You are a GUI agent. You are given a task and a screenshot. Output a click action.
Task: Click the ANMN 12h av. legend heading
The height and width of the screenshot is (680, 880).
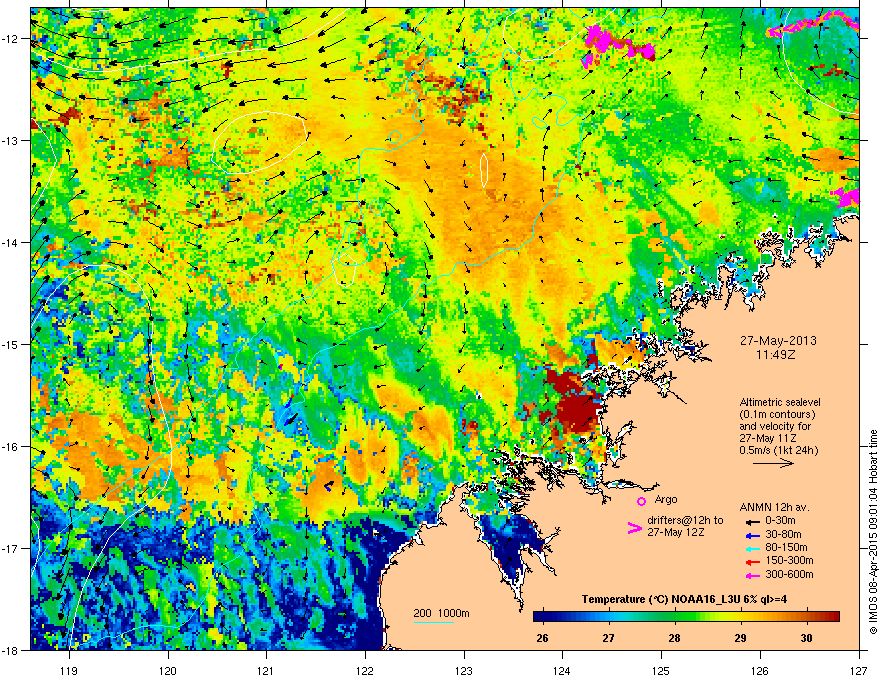774,507
